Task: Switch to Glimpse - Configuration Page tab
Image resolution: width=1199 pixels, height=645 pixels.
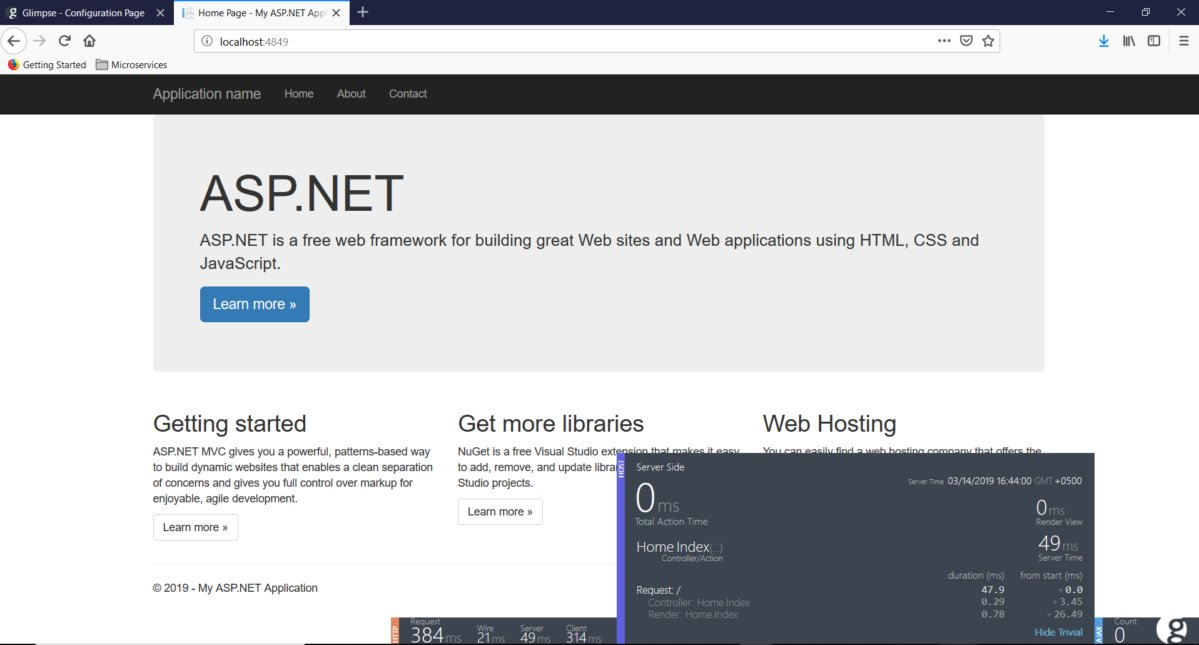Action: (x=86, y=13)
